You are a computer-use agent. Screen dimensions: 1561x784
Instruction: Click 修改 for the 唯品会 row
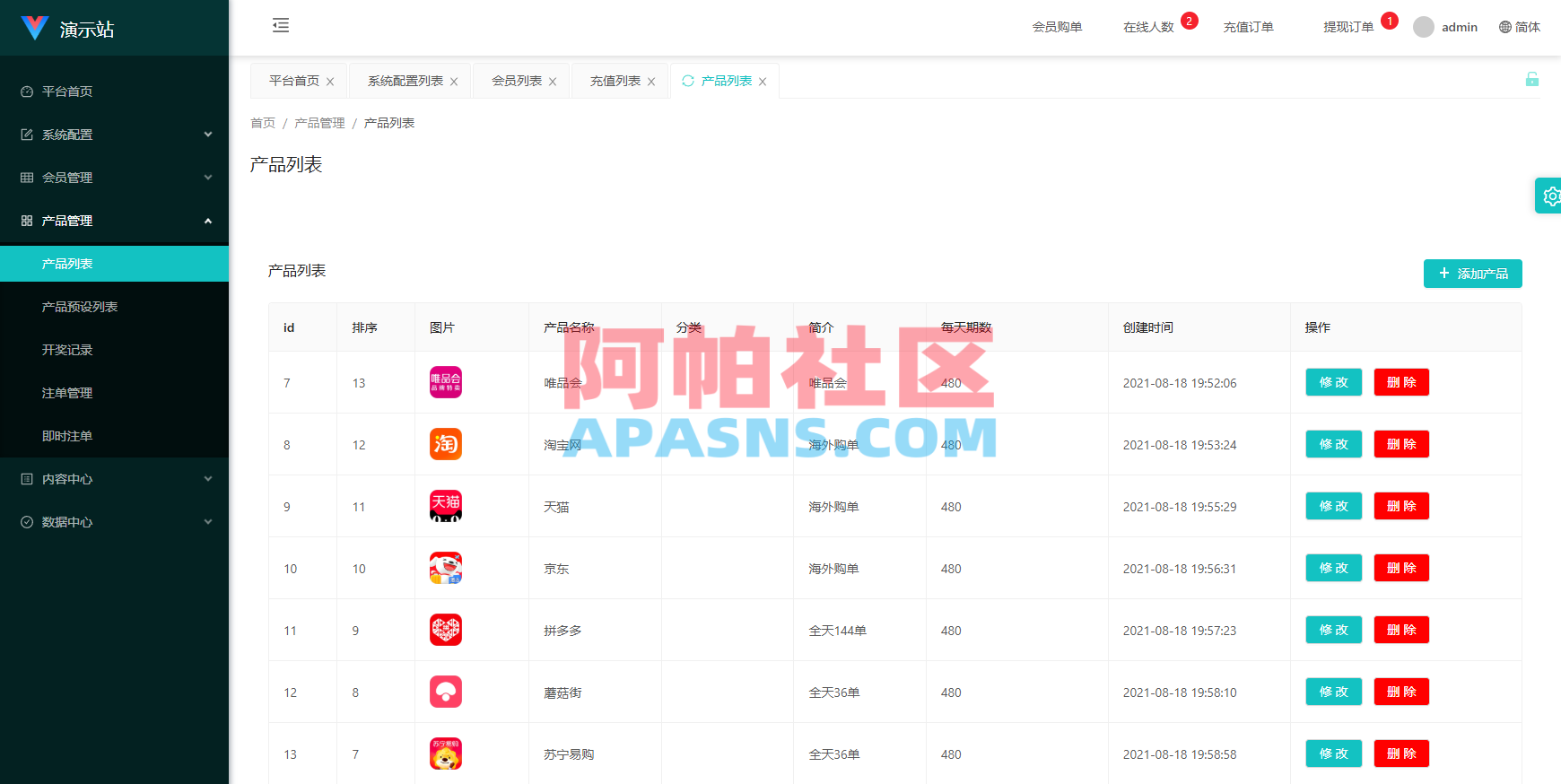pos(1333,382)
